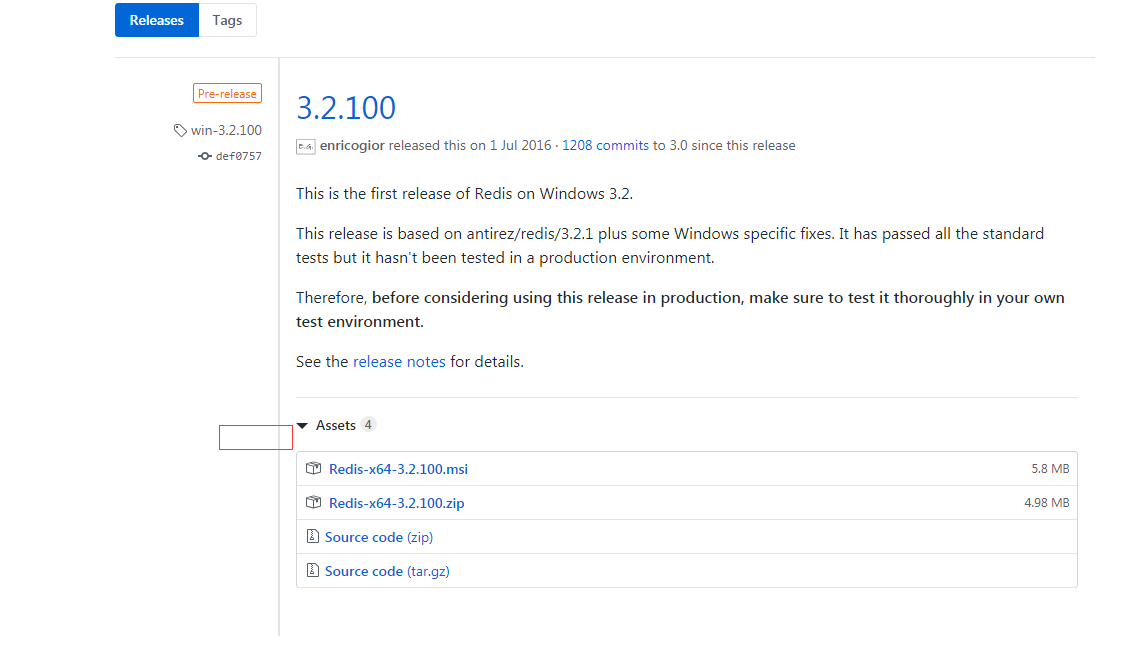Click the file icon for Source code (zip)
Screen dimensions: 1136x662
[312, 537]
